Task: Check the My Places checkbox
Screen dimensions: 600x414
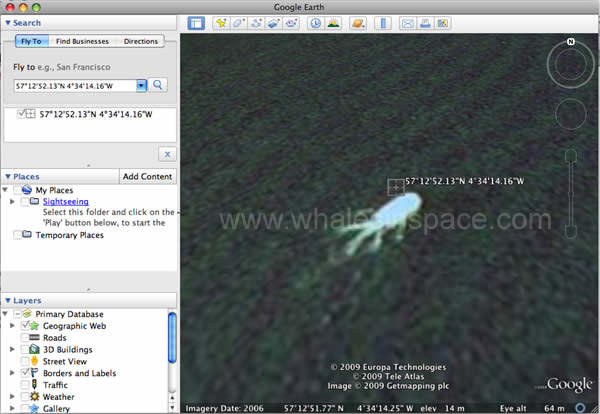Action: (x=17, y=190)
